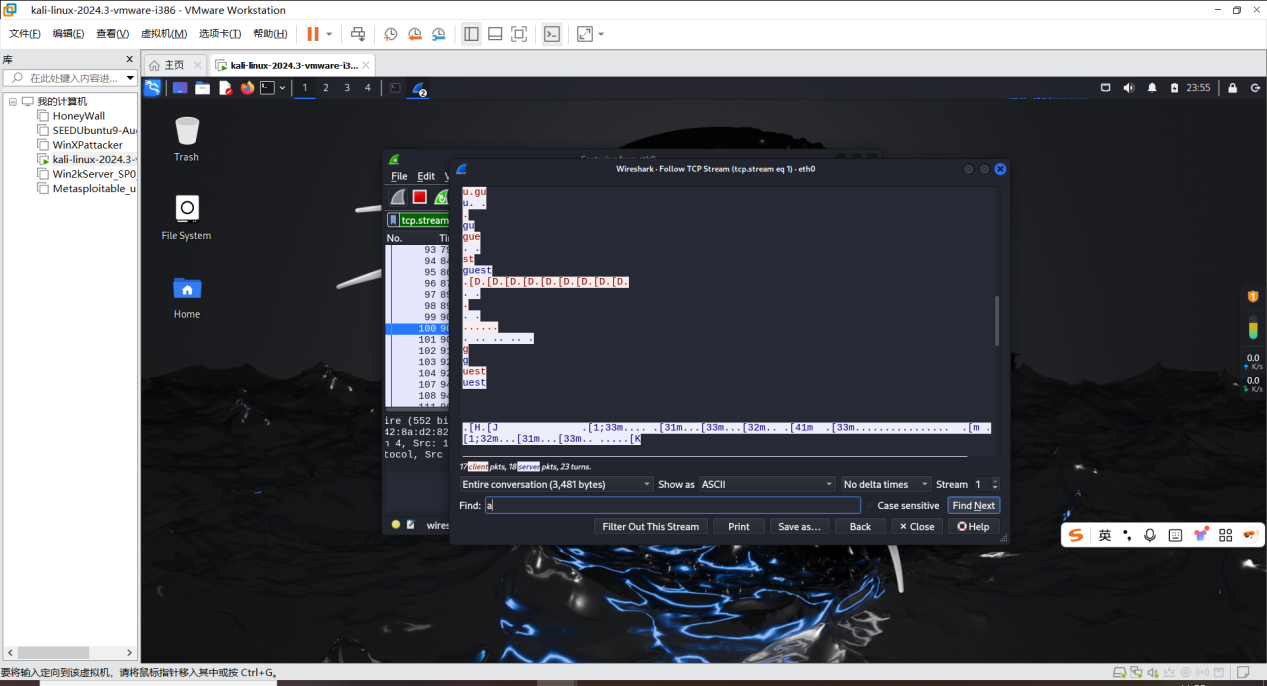The height and width of the screenshot is (686, 1267).
Task: Click the VMware pause virtual machine icon
Action: click(x=313, y=34)
